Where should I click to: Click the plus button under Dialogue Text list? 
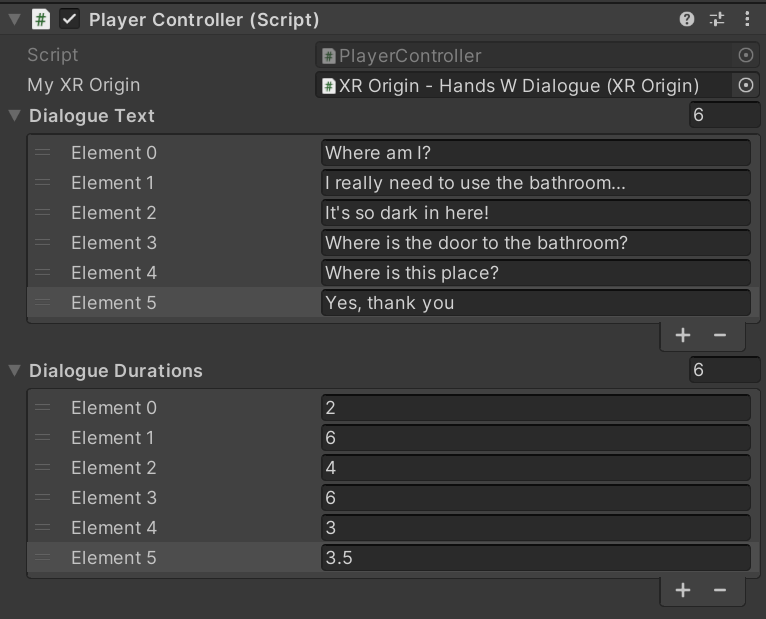click(x=683, y=335)
